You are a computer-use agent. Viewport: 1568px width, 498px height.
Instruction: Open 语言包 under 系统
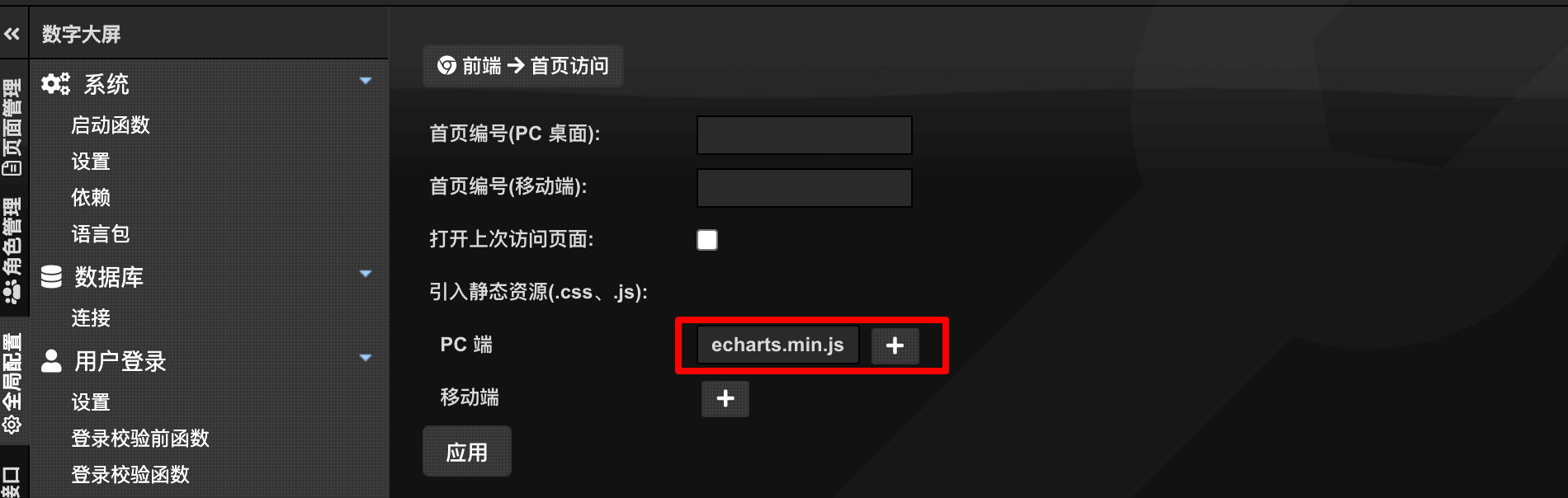[101, 233]
